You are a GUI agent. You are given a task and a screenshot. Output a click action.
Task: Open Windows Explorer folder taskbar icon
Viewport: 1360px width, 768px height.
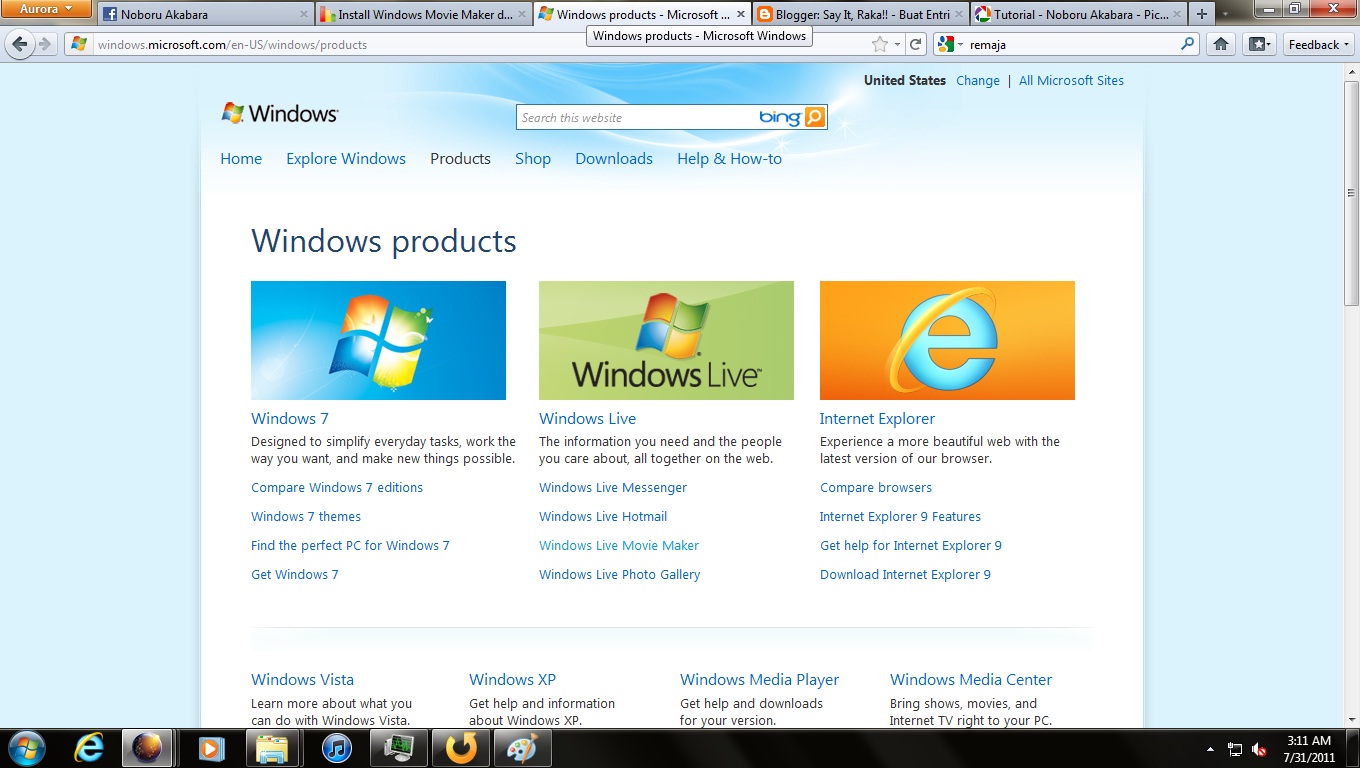pyautogui.click(x=272, y=748)
